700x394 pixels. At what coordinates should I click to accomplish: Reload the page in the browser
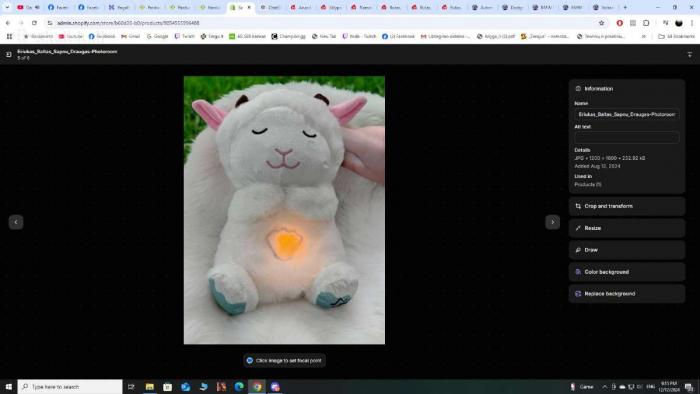[34, 23]
